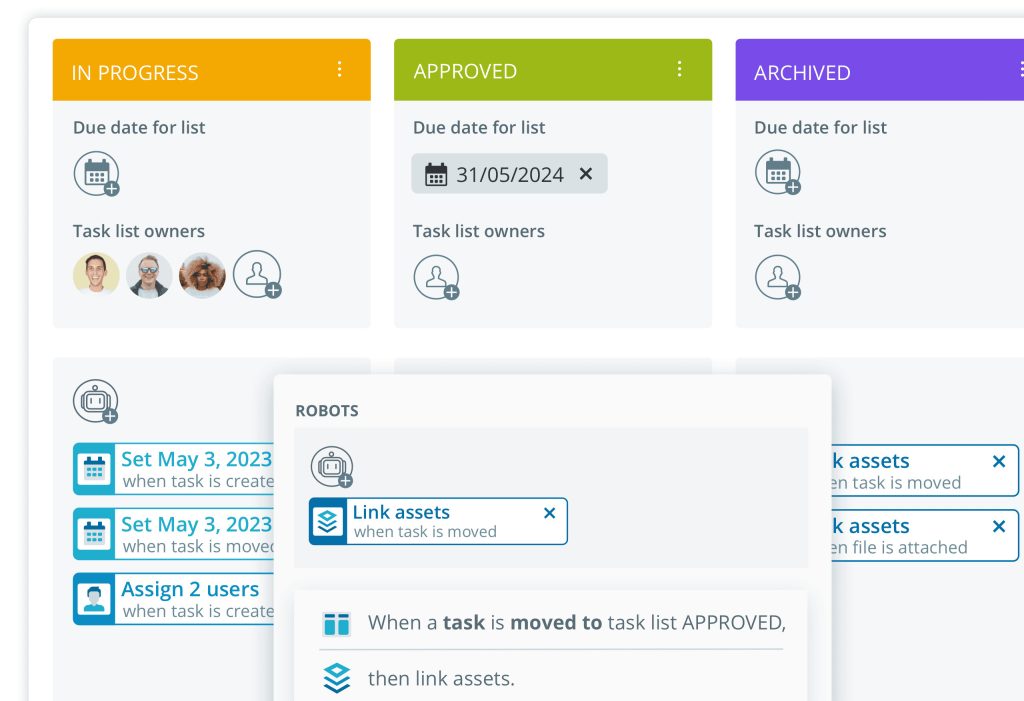Add due date to IN PROGRESS list
The image size is (1024, 701).
96,174
